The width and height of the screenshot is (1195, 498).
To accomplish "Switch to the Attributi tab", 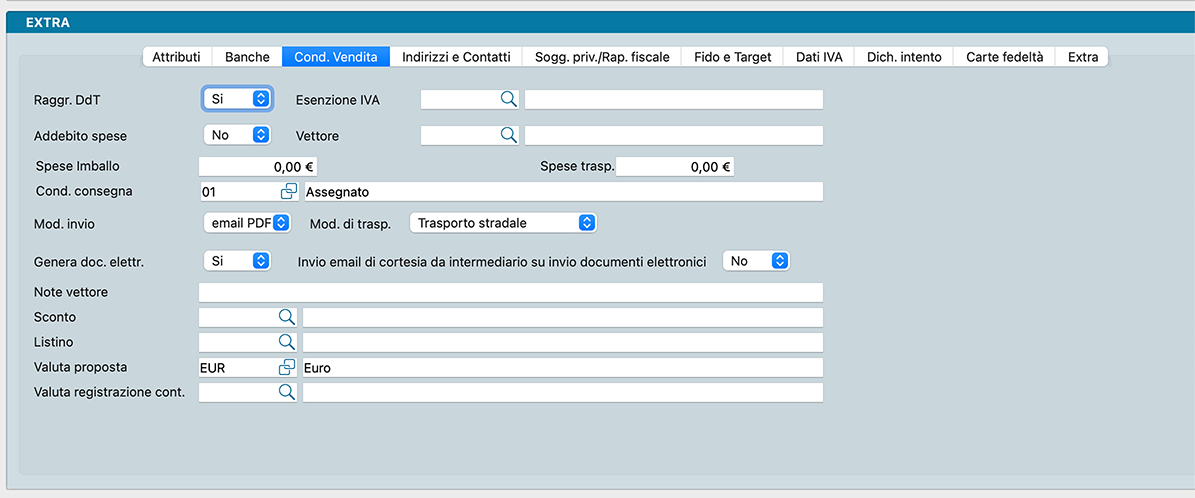I will [176, 57].
